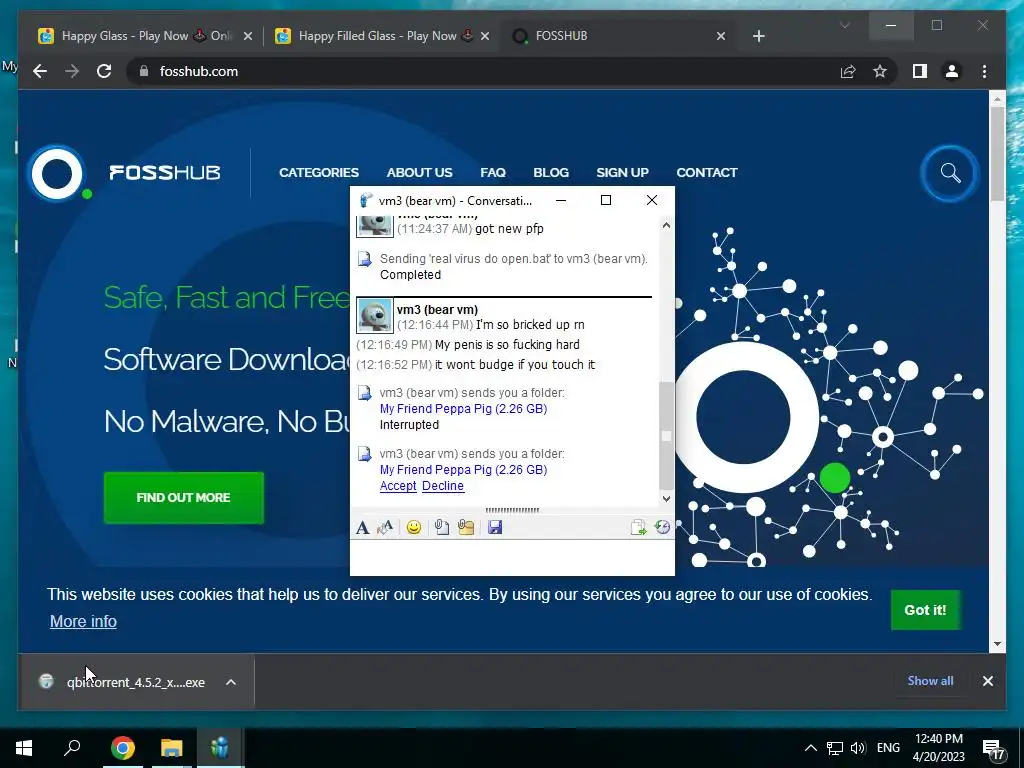1024x768 pixels.
Task: Click the site lock icon
Action: (x=144, y=71)
